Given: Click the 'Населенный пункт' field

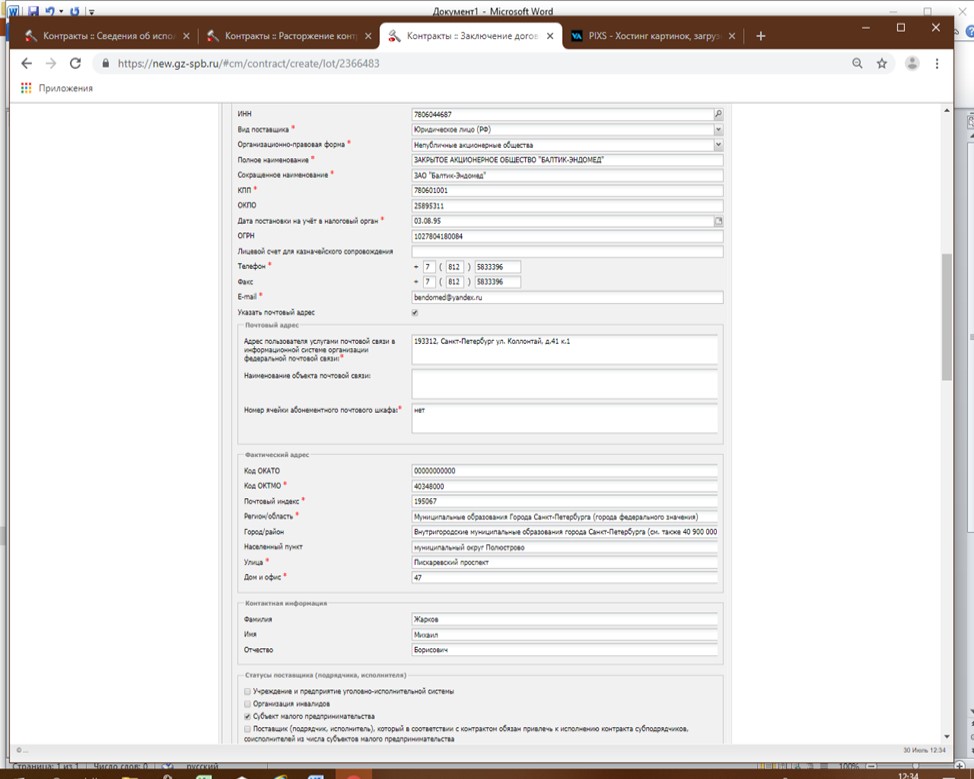Looking at the screenshot, I should coord(565,547).
